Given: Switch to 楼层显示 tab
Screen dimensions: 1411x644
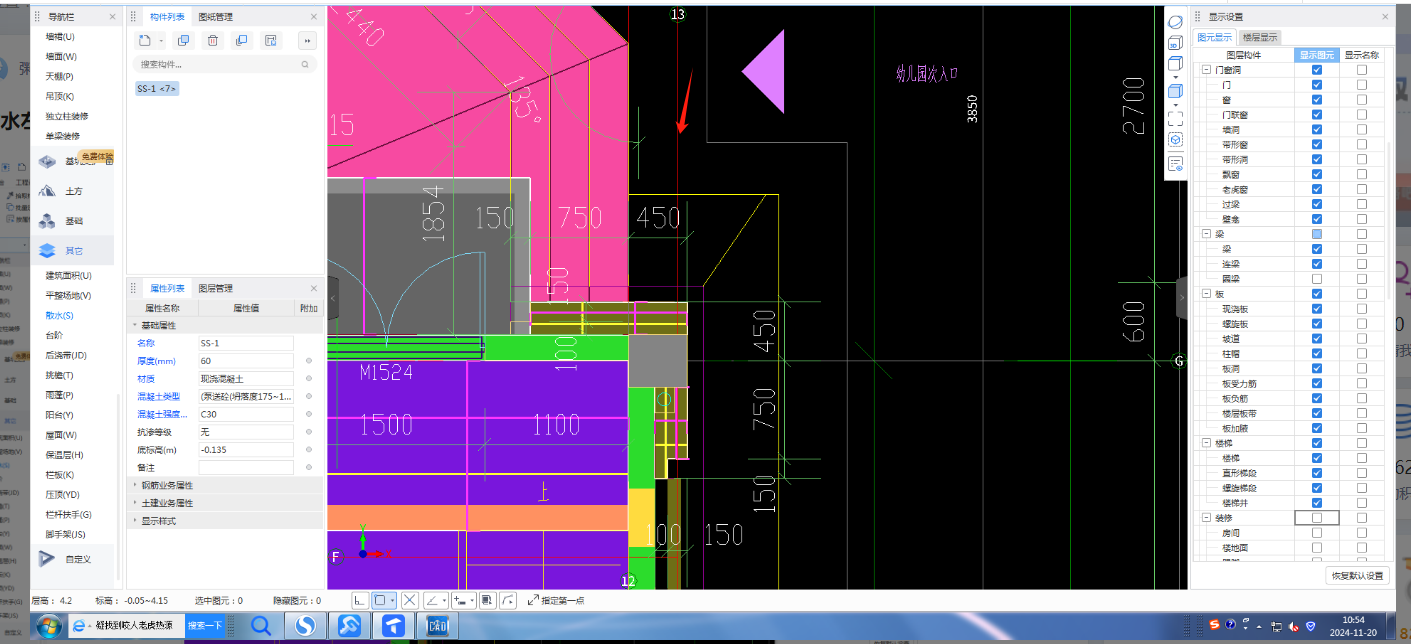Looking at the screenshot, I should pyautogui.click(x=1260, y=37).
